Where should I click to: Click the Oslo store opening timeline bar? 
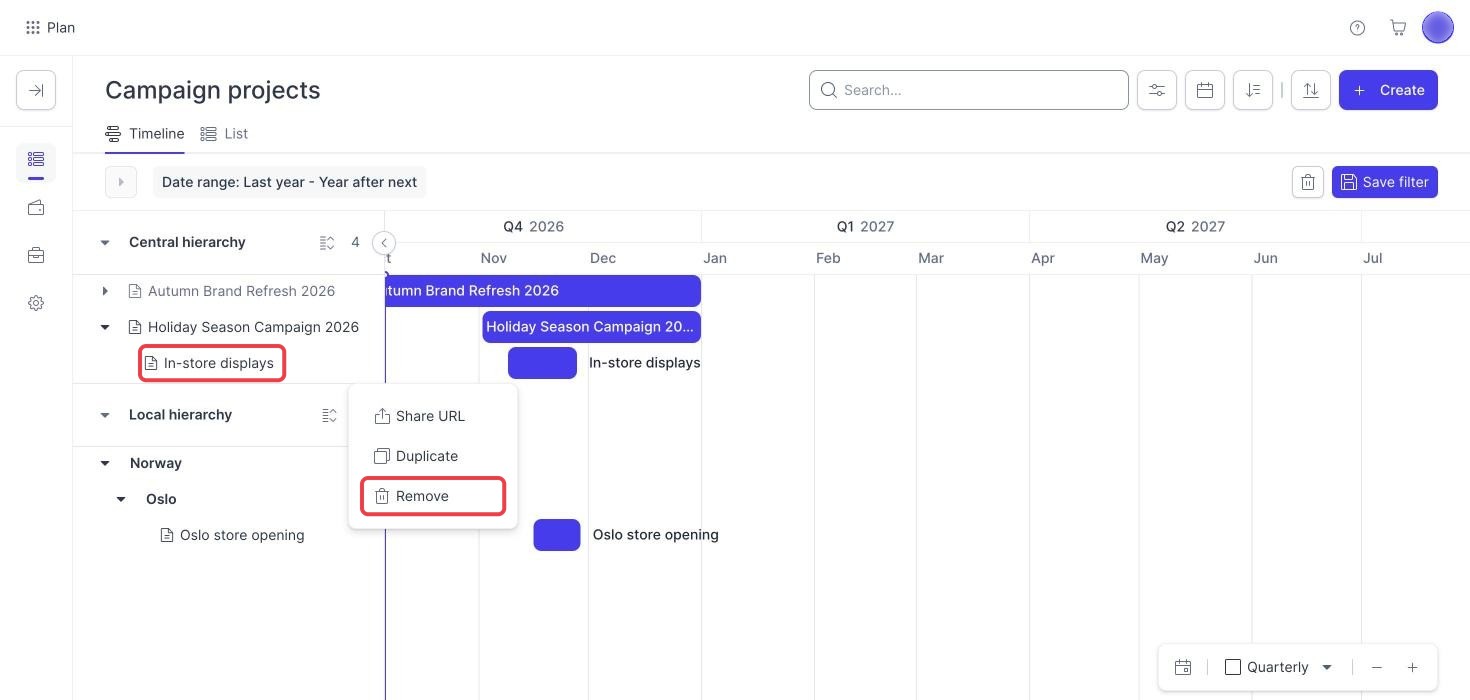coord(557,535)
